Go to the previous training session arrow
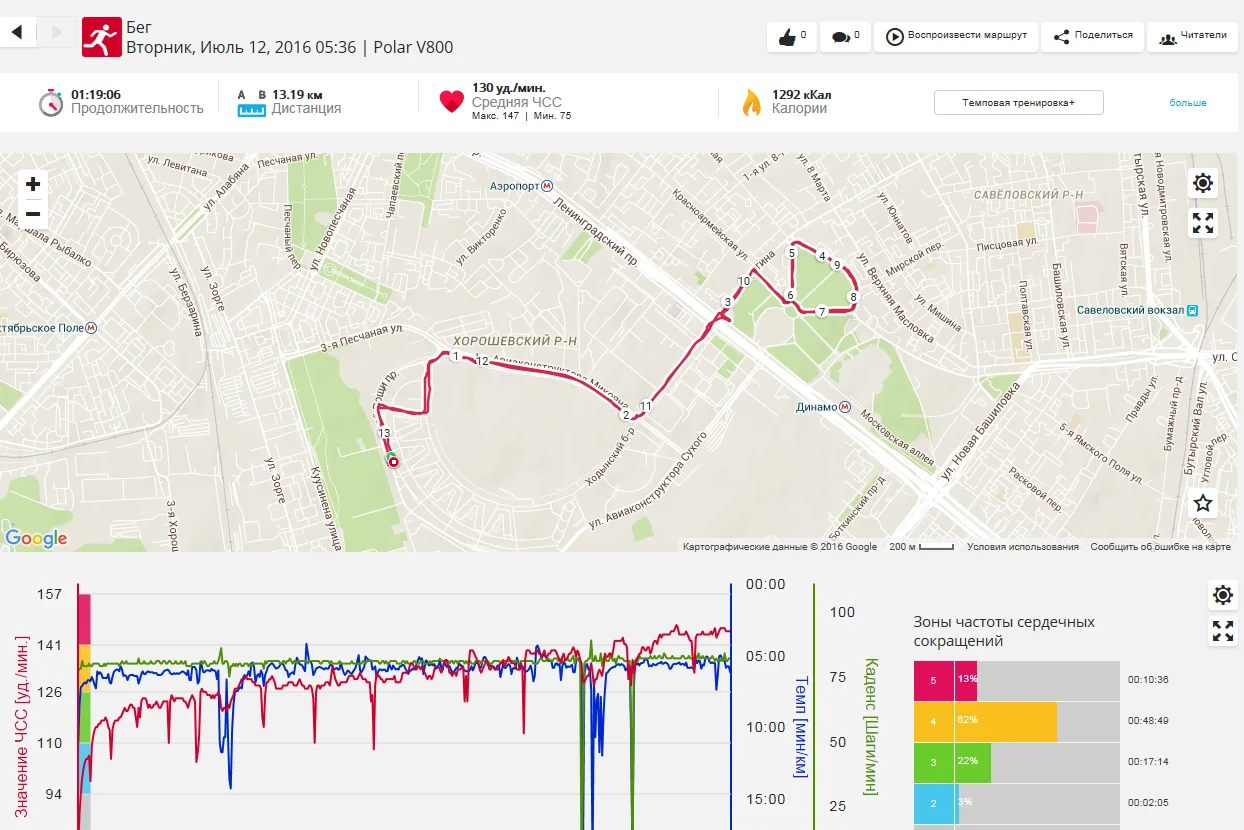This screenshot has height=830, width=1244. tap(17, 33)
